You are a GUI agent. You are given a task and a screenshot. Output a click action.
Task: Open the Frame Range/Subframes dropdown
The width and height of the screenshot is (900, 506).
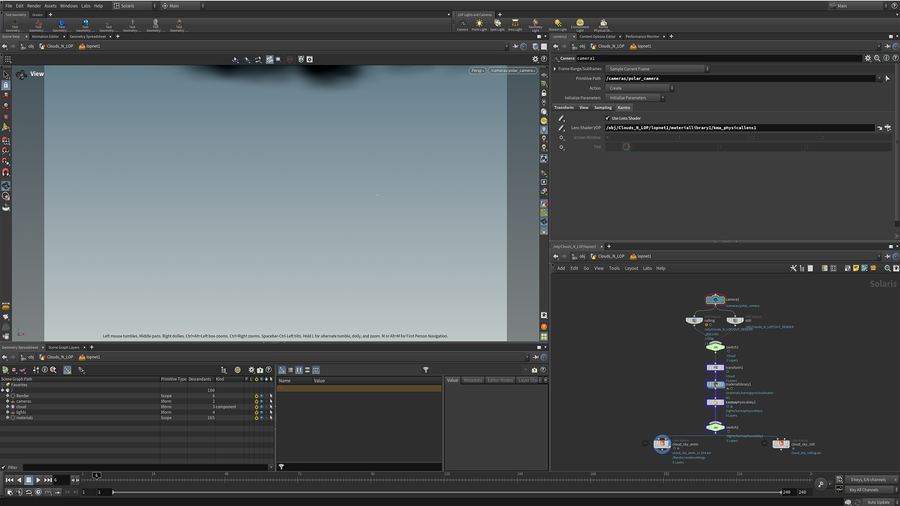click(655, 69)
